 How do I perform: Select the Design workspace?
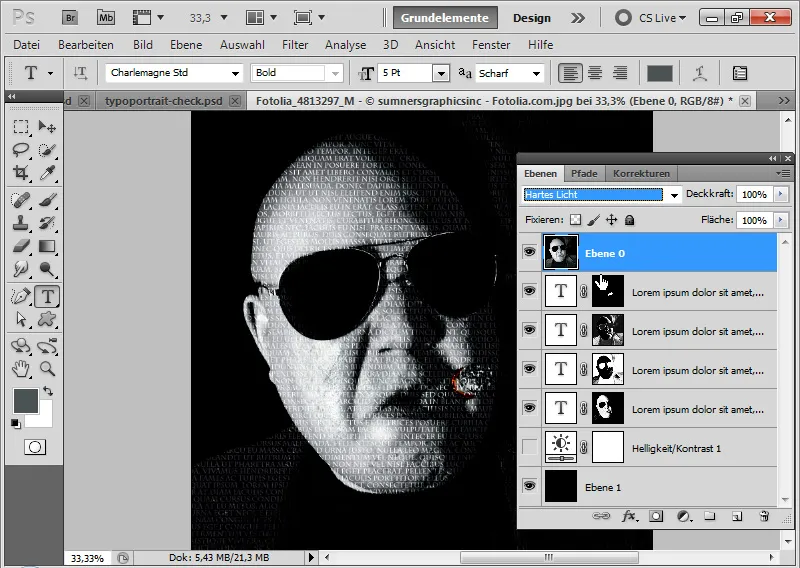point(532,18)
